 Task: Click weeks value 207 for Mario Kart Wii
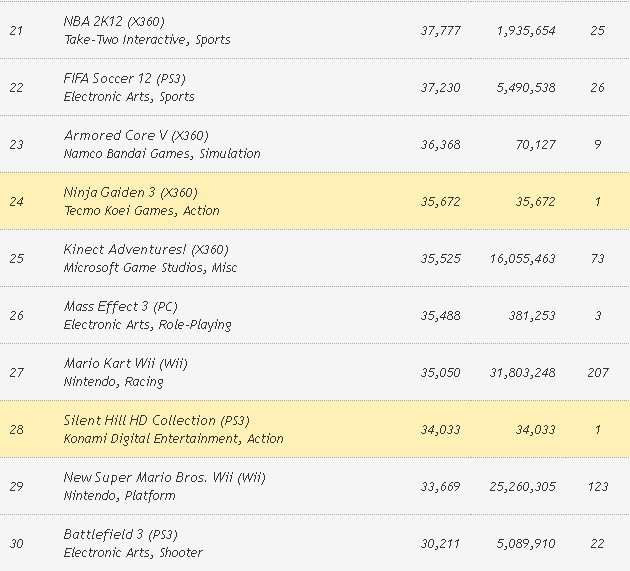[597, 373]
